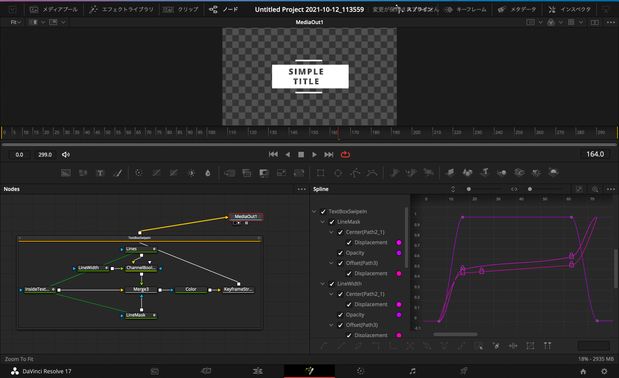Click the current time field showing 164.0
Screen dimensions: 619x378
595,154
